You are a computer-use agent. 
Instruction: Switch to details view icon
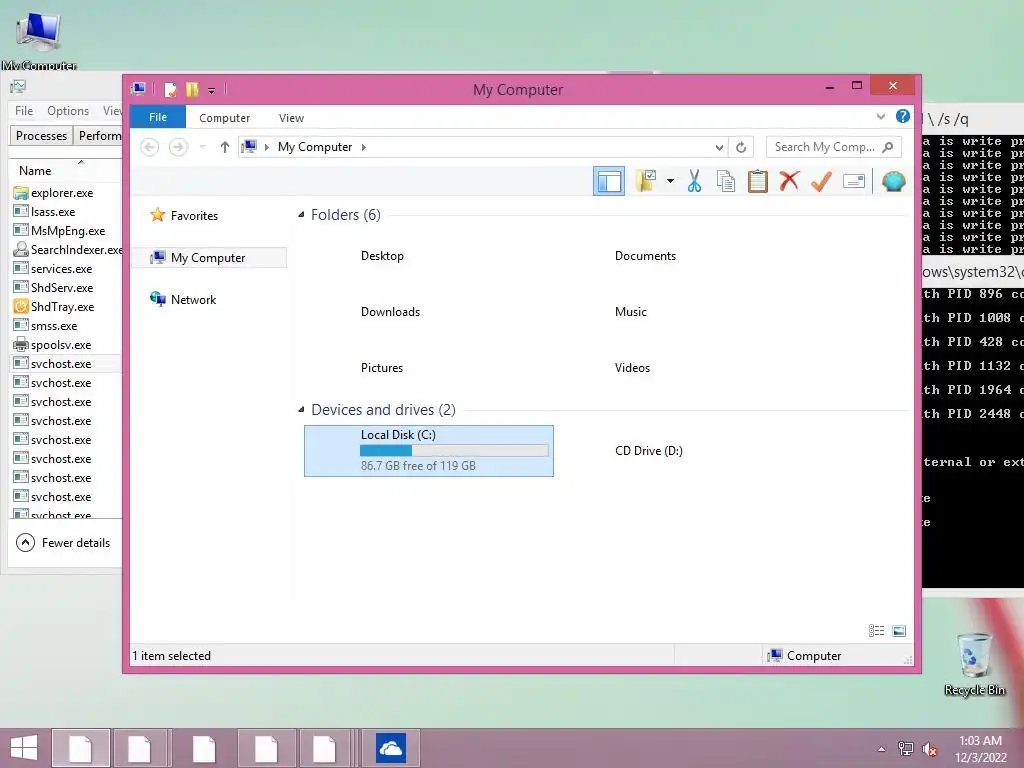pyautogui.click(x=876, y=630)
